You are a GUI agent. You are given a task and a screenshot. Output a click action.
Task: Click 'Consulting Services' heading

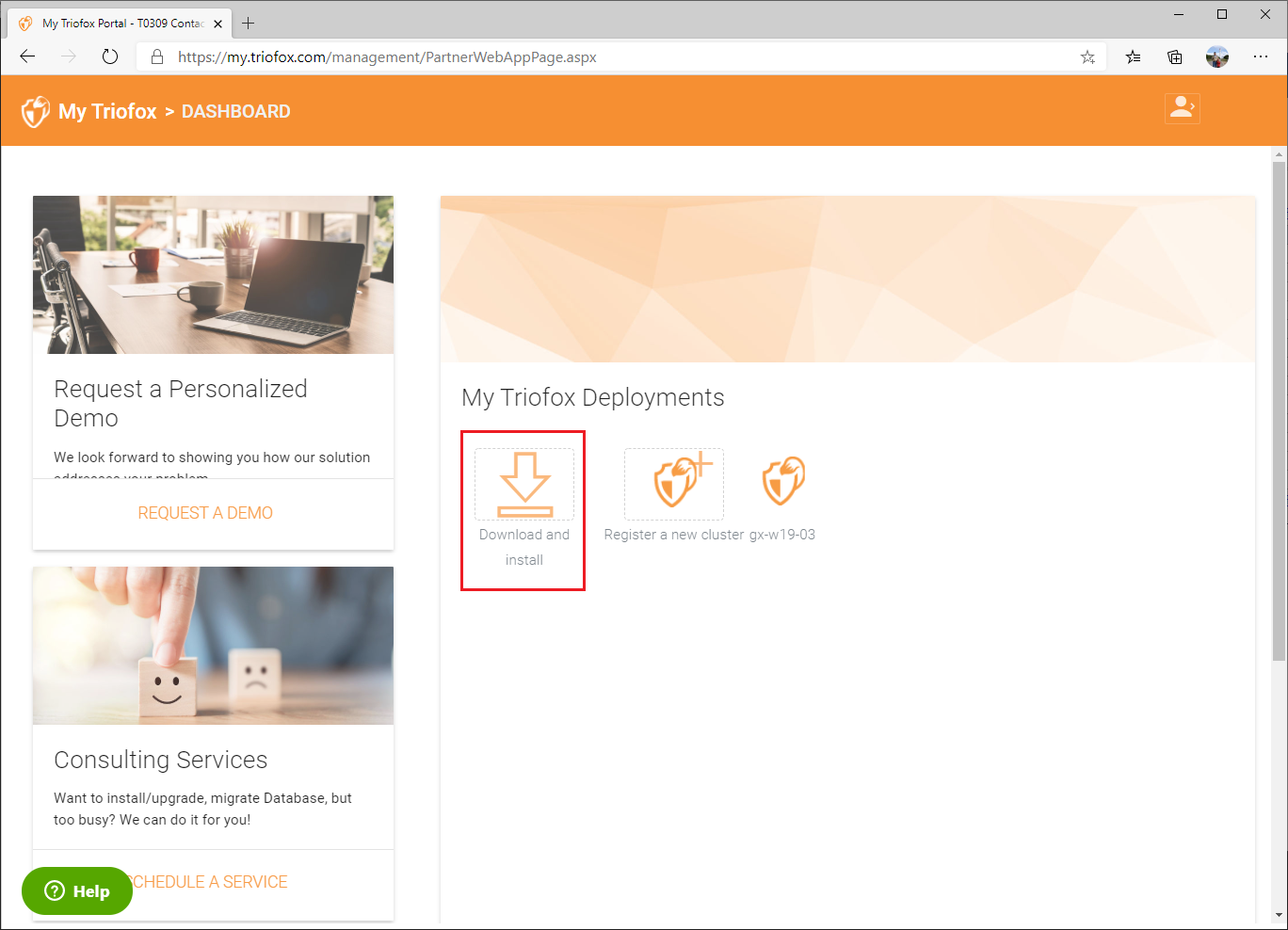pyautogui.click(x=161, y=760)
